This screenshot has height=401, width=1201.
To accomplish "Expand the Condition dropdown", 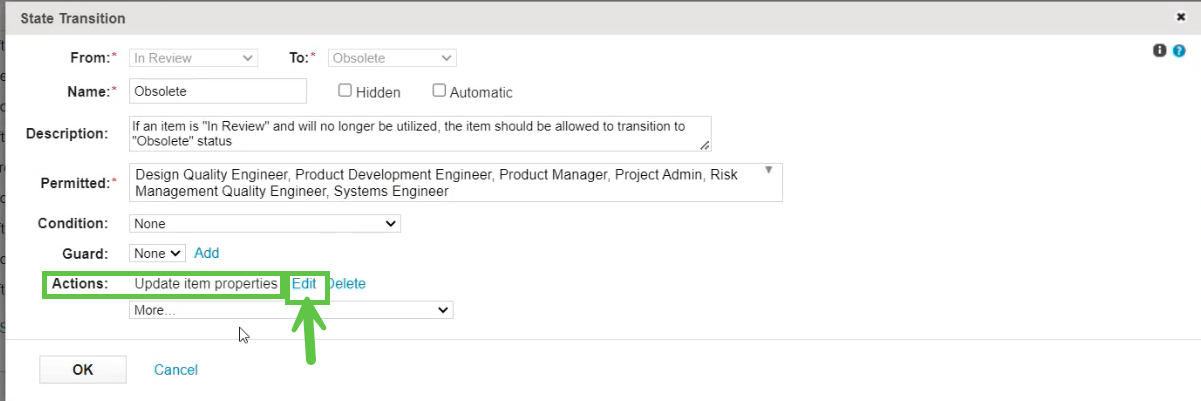I will tap(265, 224).
